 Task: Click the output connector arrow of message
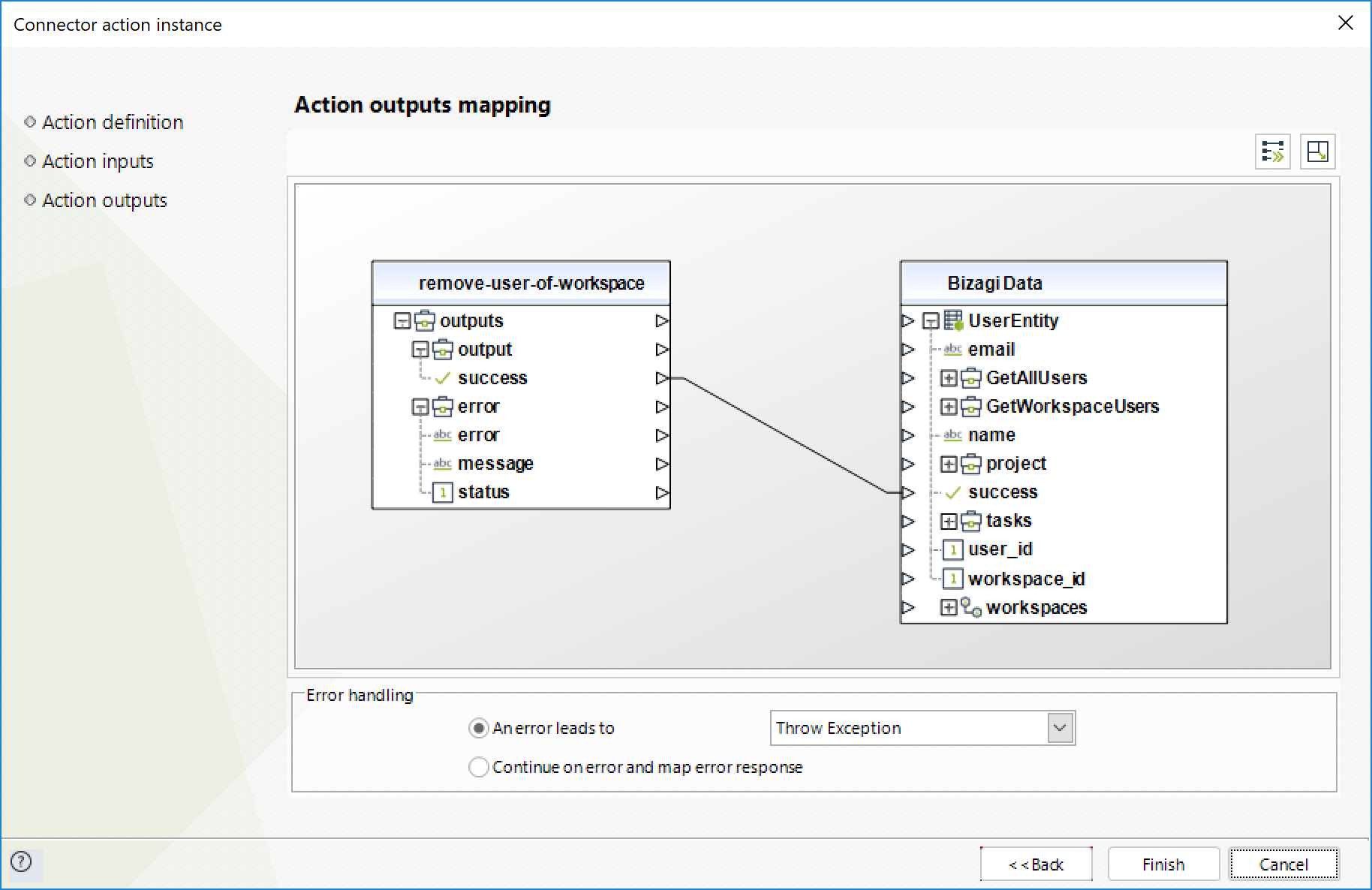click(x=662, y=464)
